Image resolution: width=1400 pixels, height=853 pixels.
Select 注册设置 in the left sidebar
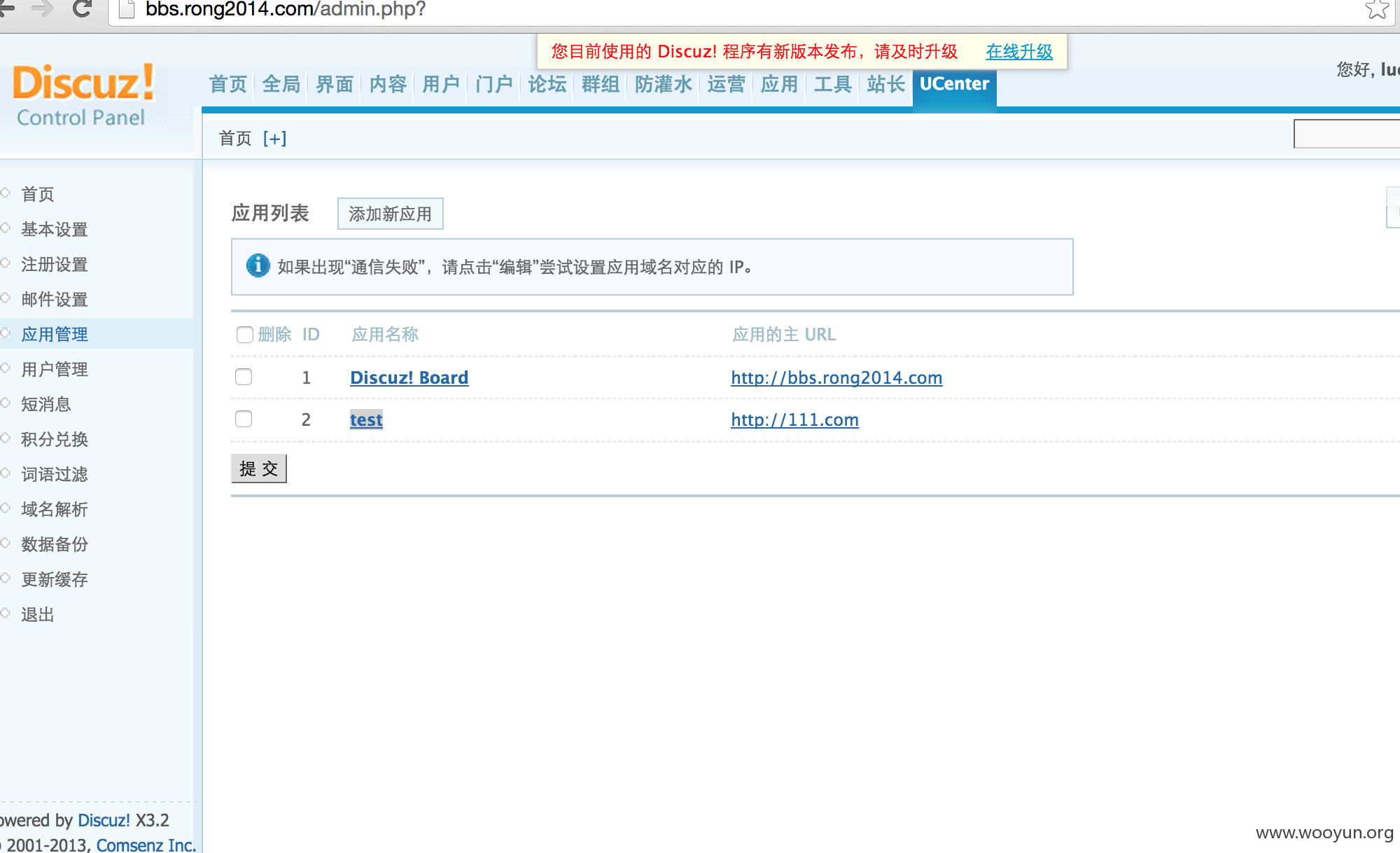click(x=55, y=264)
